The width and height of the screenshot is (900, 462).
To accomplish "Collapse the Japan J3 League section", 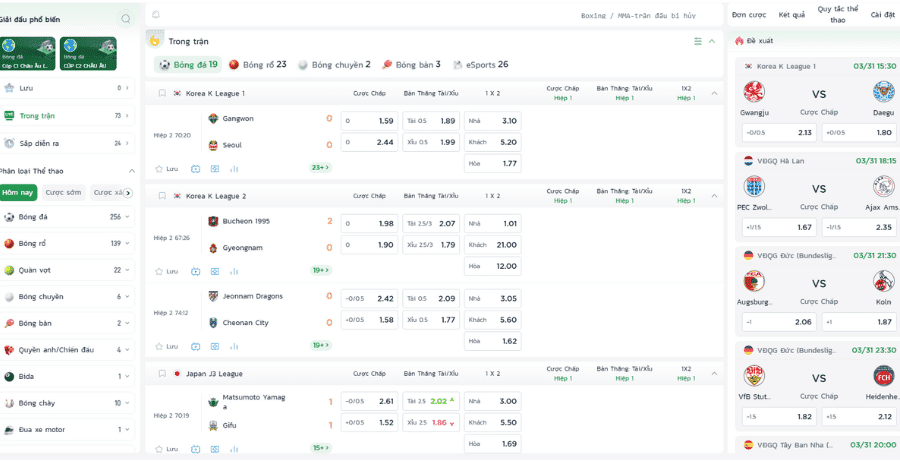I will (x=714, y=374).
